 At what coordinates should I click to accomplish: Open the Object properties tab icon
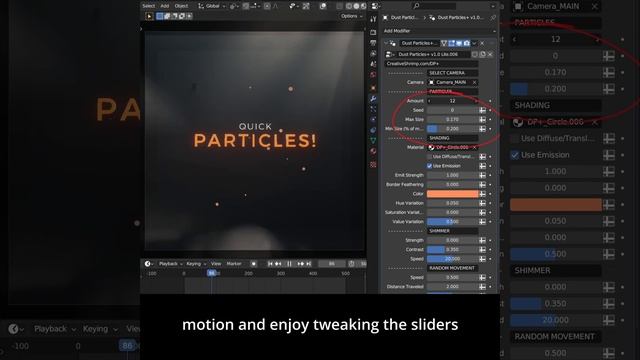[373, 88]
